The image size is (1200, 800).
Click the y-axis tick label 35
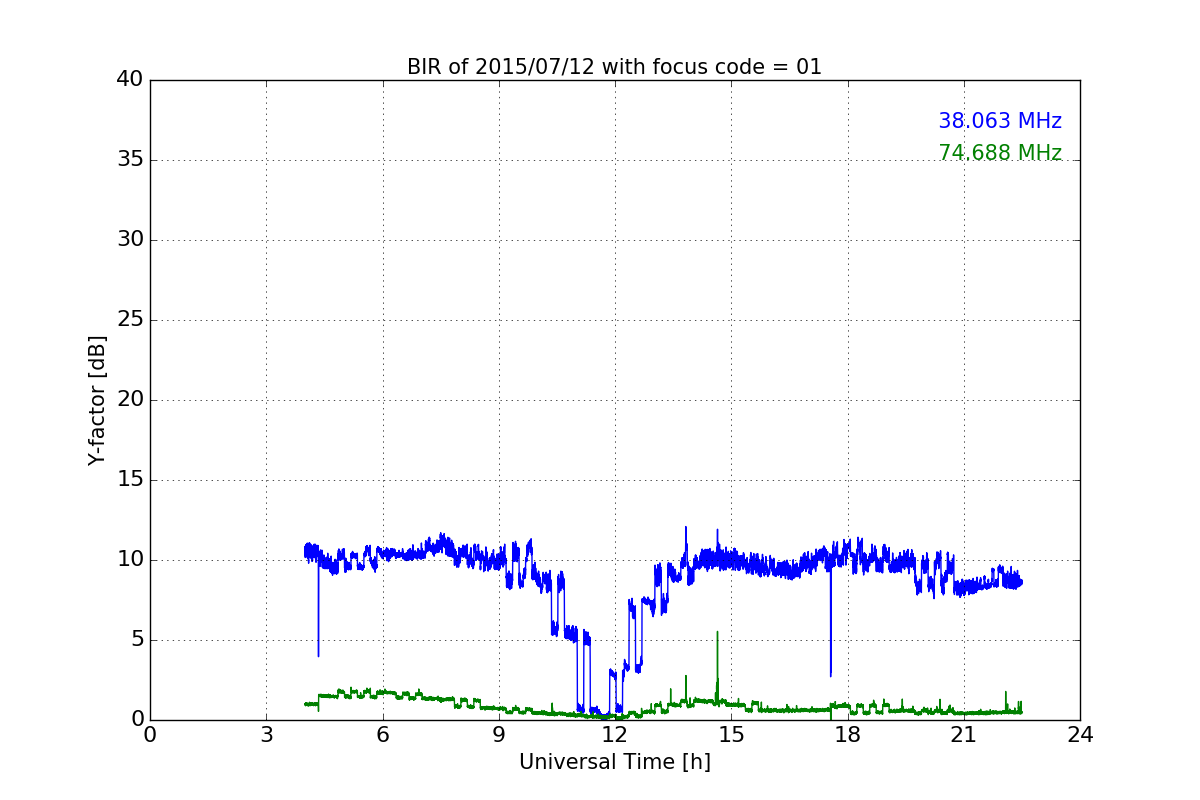(x=129, y=160)
